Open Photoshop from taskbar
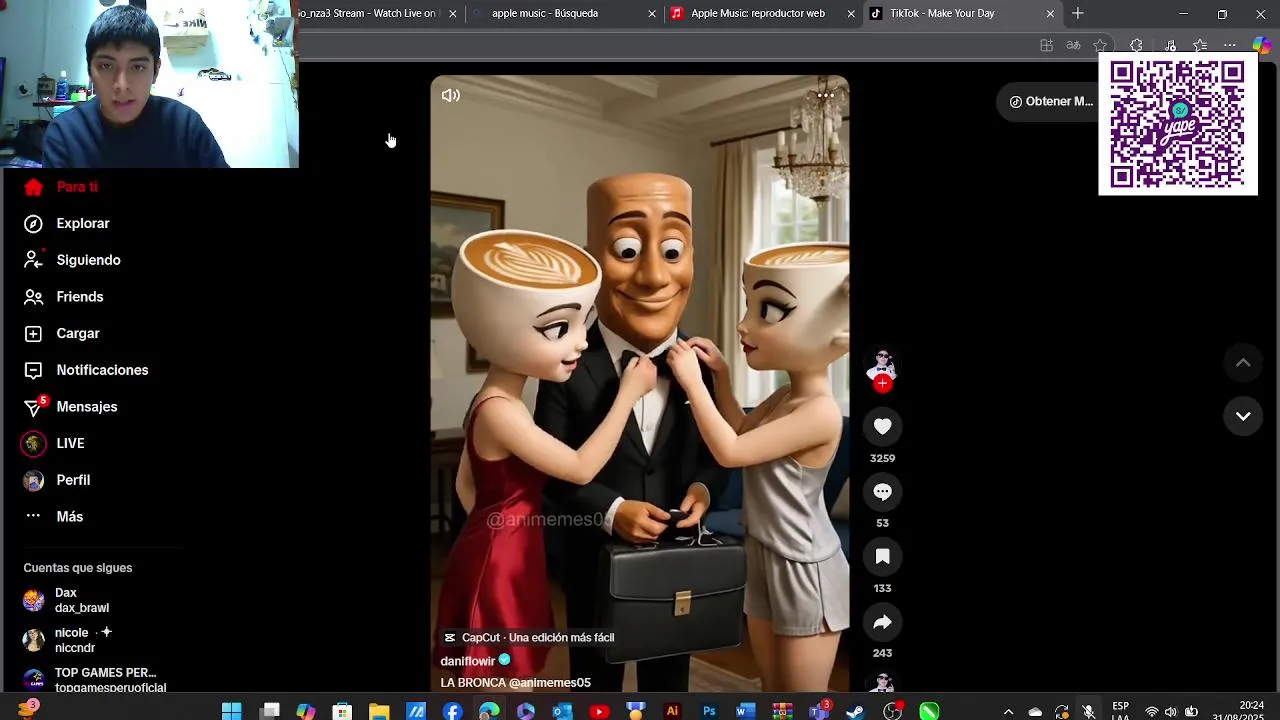The height and width of the screenshot is (720, 1280). [709, 711]
